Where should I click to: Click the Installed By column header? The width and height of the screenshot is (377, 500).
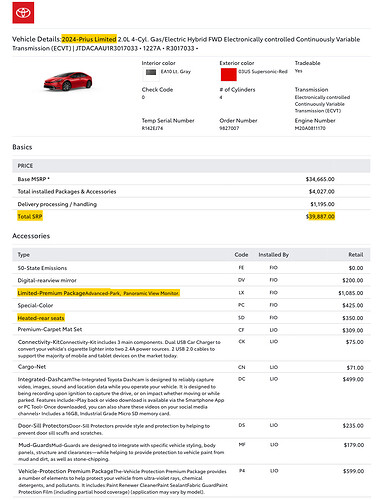(273, 255)
